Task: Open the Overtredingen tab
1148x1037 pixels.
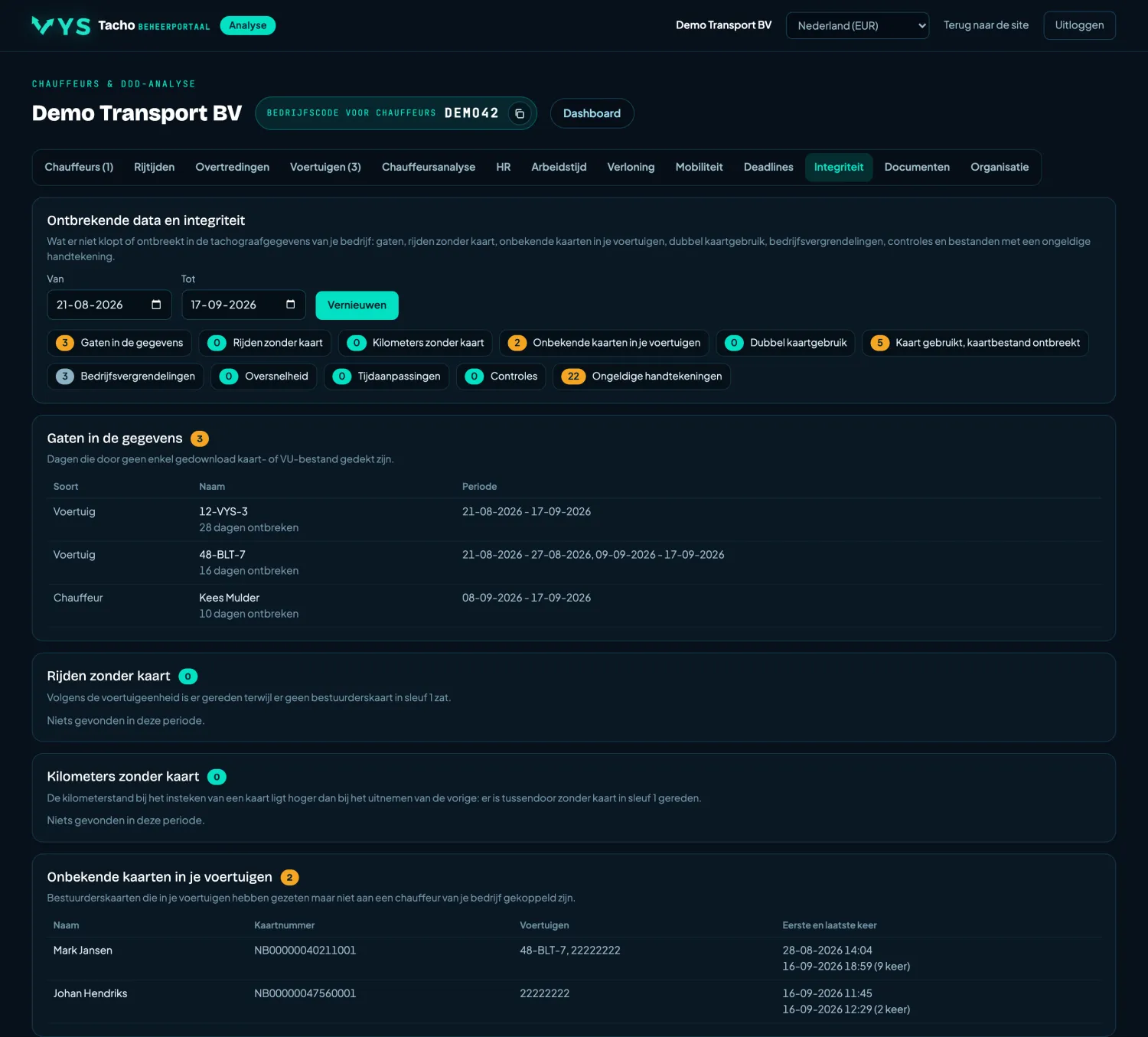Action: (x=233, y=167)
